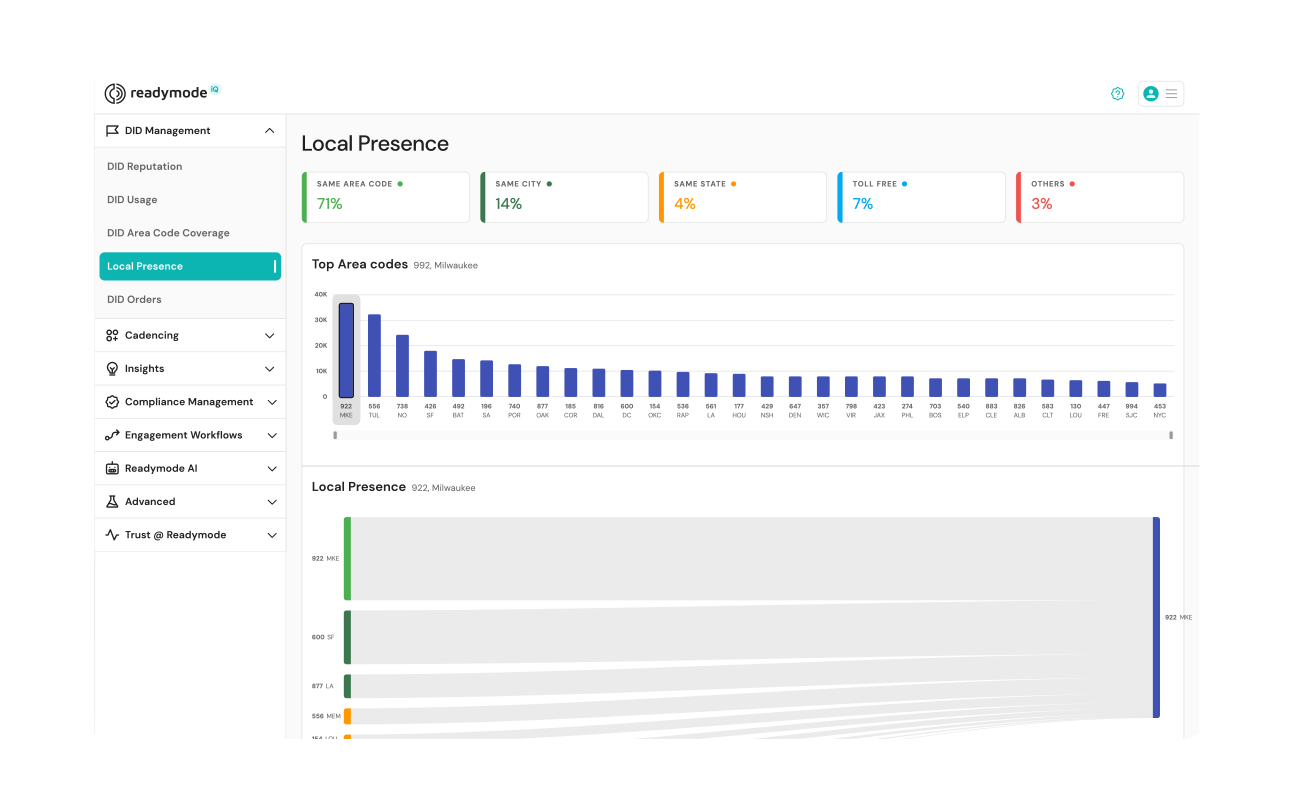Viewport: 1300px width, 800px height.
Task: Click the user profile avatar icon
Action: 1150,93
